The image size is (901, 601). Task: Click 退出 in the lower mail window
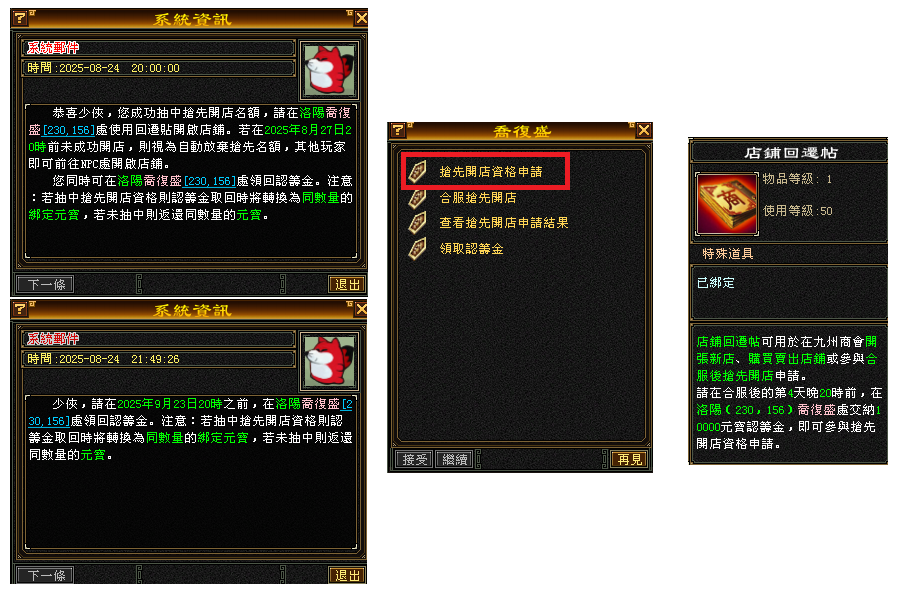coord(347,575)
